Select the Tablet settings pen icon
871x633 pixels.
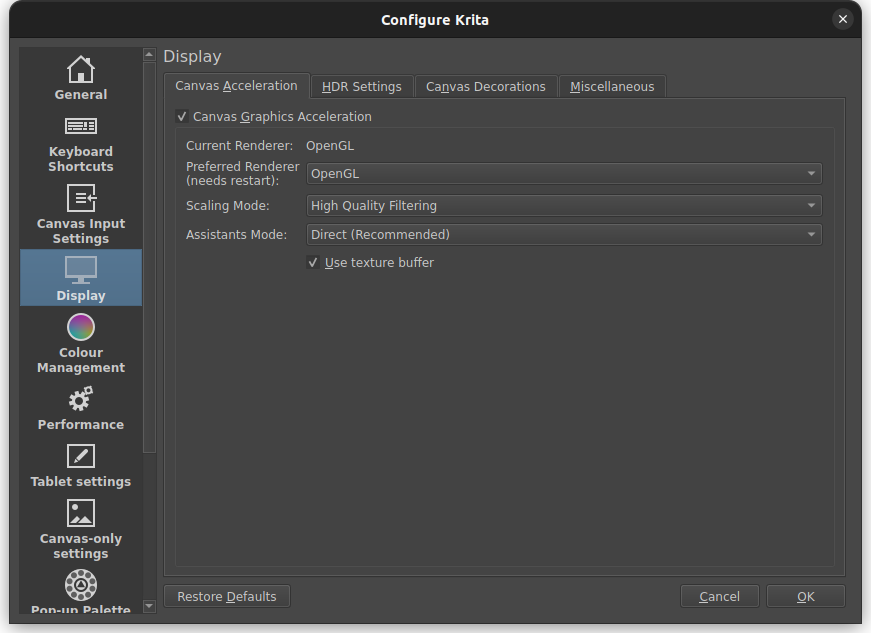point(81,457)
